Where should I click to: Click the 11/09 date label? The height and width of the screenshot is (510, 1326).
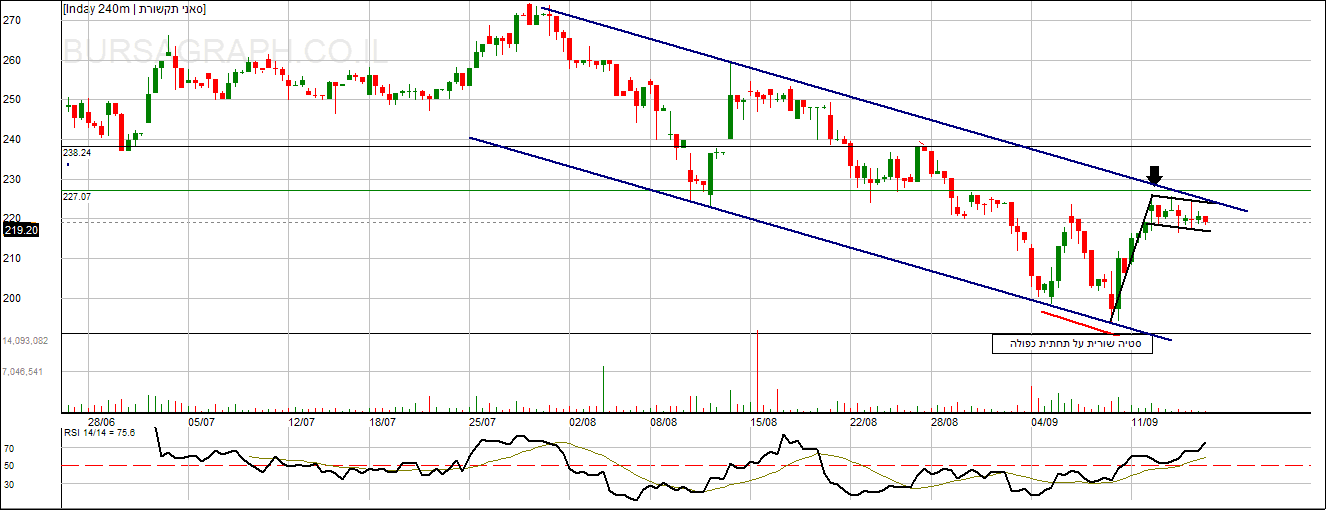(1144, 422)
